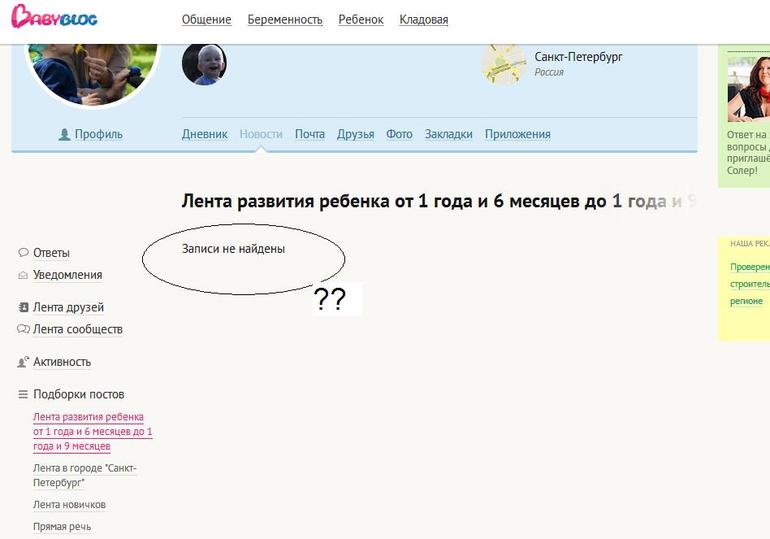Image resolution: width=770 pixels, height=539 pixels.
Task: Click the profile person icon
Action: point(64,135)
